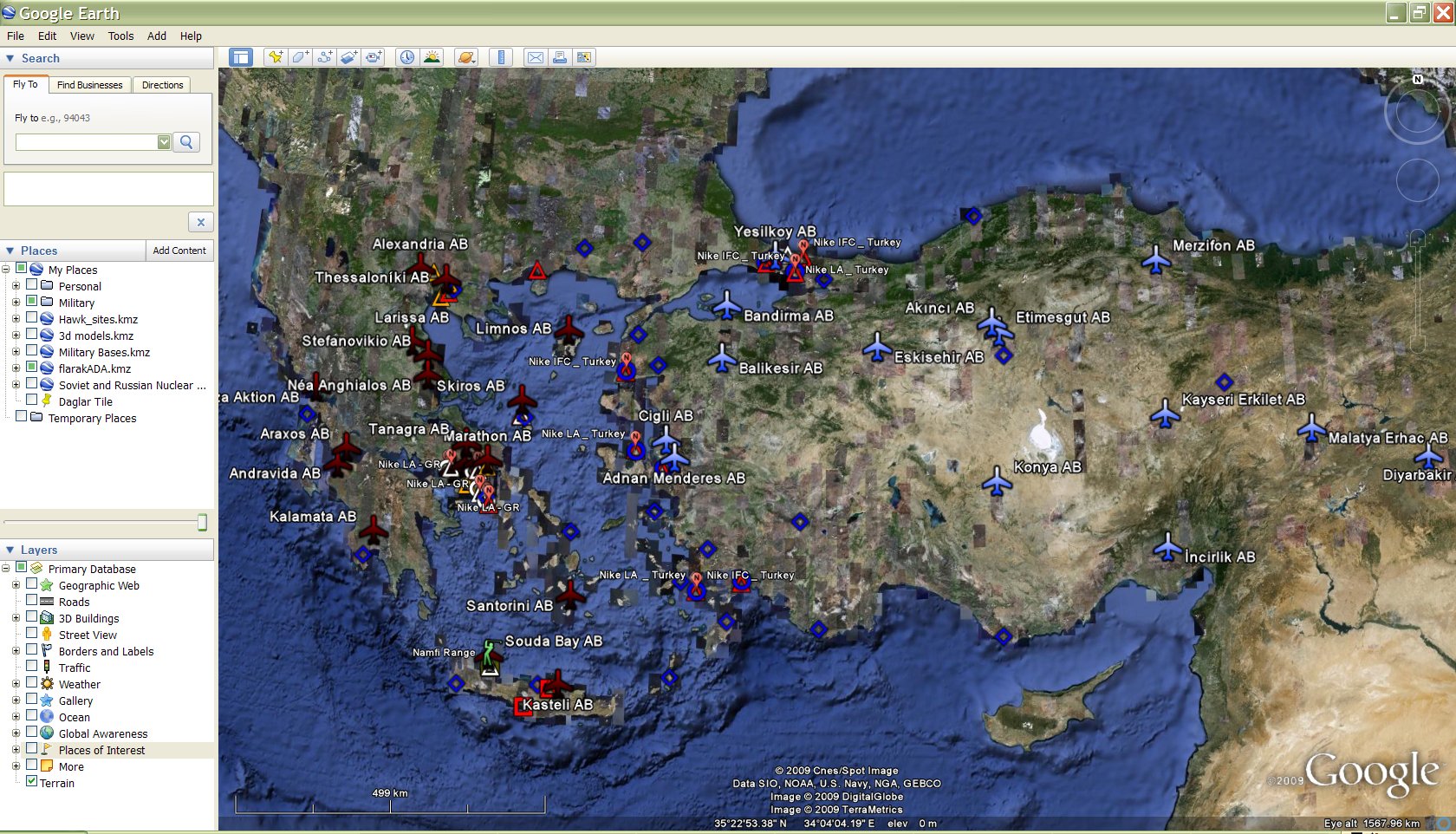Open the ruler measuring tool

[501, 57]
